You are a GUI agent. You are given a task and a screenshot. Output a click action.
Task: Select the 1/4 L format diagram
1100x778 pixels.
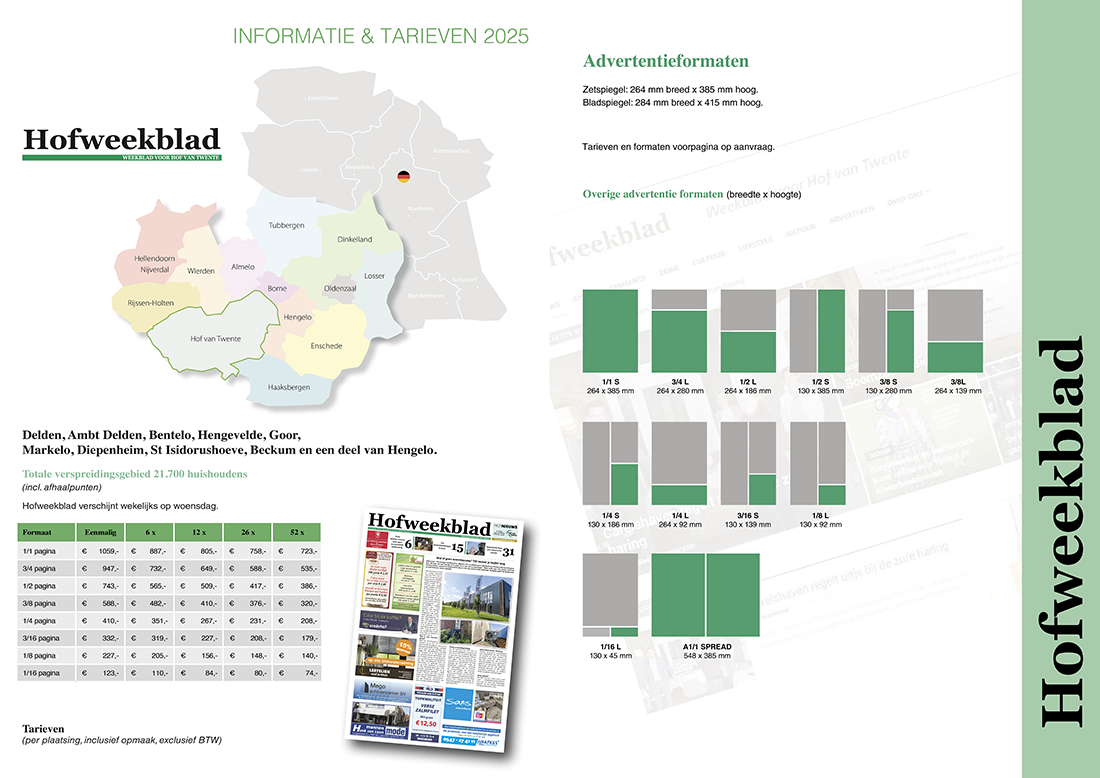pyautogui.click(x=679, y=464)
